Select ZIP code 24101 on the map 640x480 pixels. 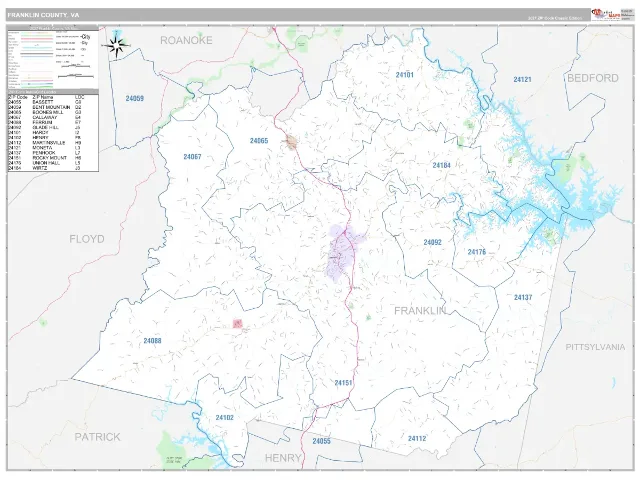404,75
